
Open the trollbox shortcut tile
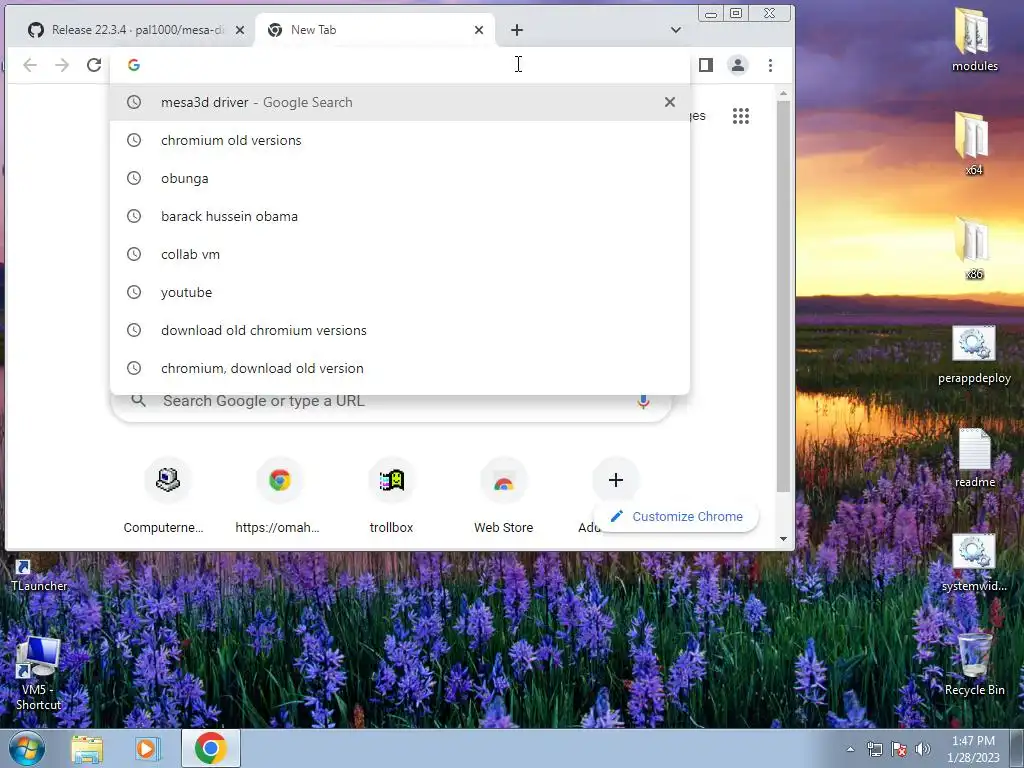point(391,496)
